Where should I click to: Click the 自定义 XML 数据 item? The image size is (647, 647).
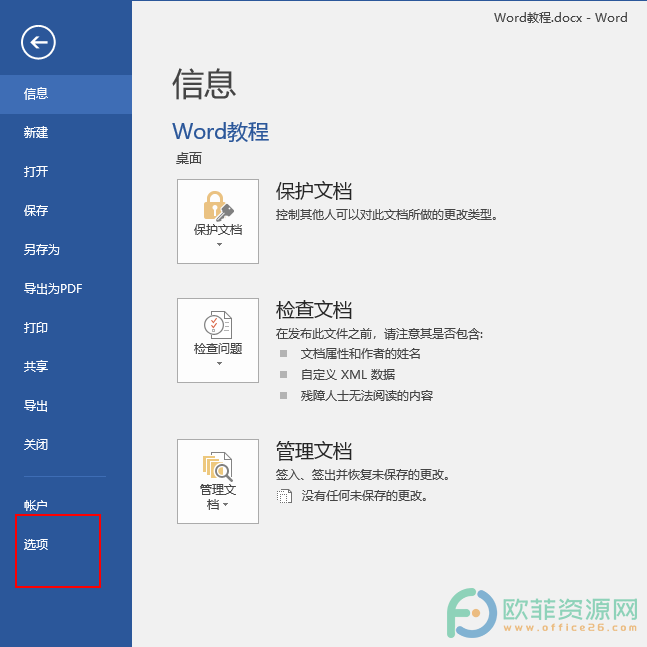[348, 375]
